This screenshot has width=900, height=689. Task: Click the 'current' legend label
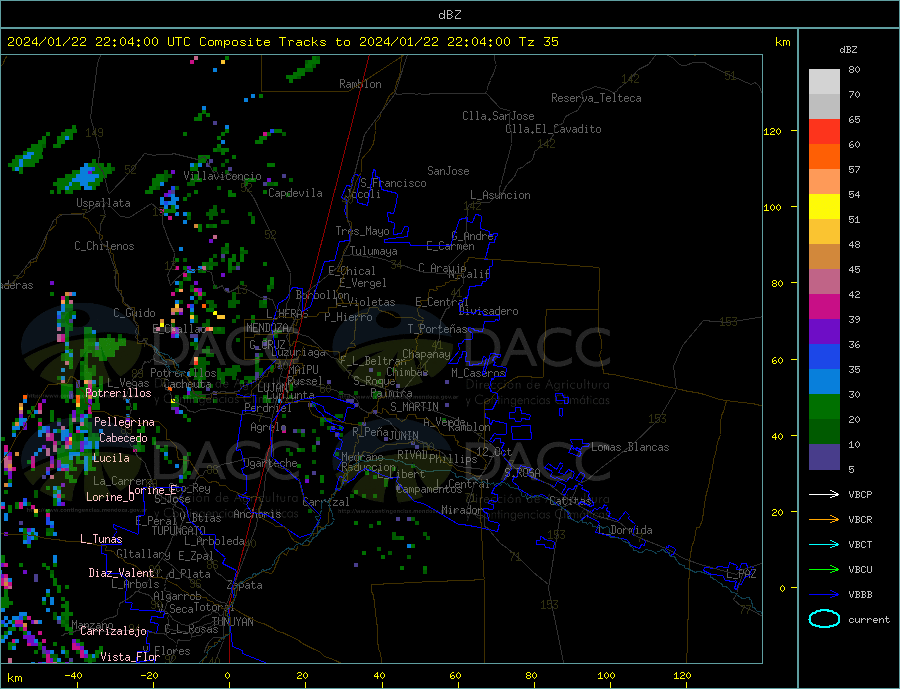pyautogui.click(x=869, y=620)
